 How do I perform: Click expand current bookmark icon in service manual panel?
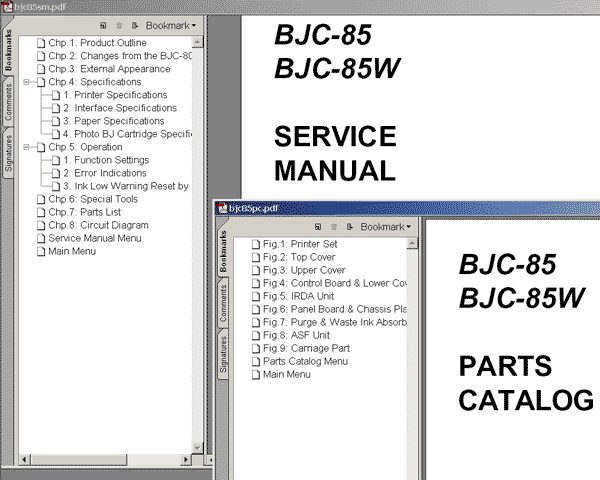click(x=134, y=25)
